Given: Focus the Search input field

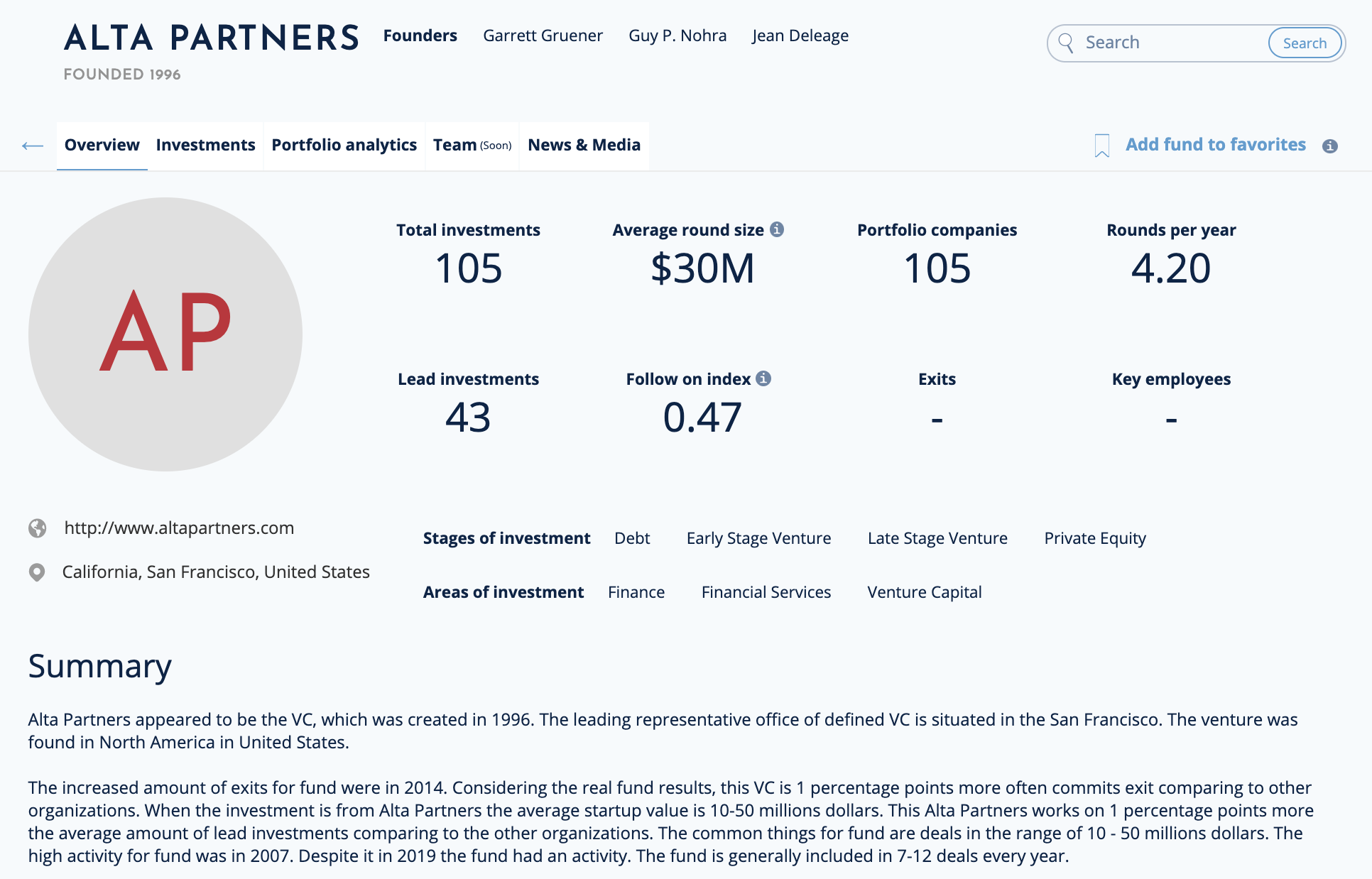Looking at the screenshot, I should coord(1172,43).
